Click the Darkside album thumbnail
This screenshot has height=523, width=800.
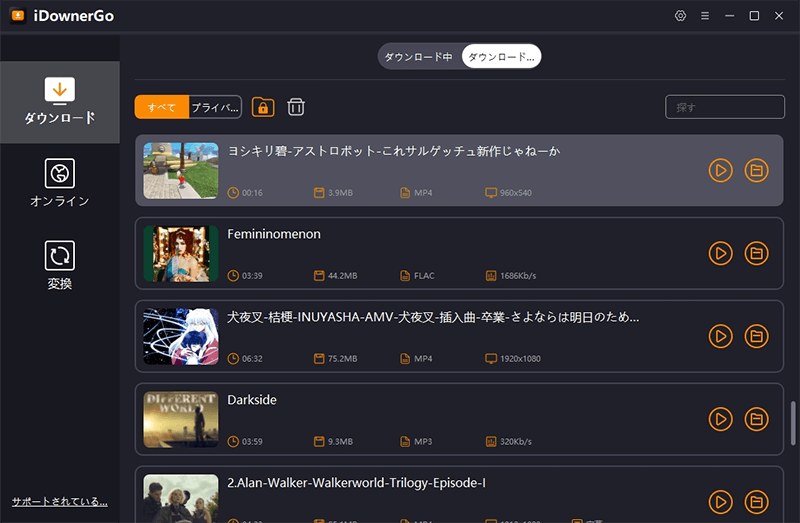click(181, 419)
